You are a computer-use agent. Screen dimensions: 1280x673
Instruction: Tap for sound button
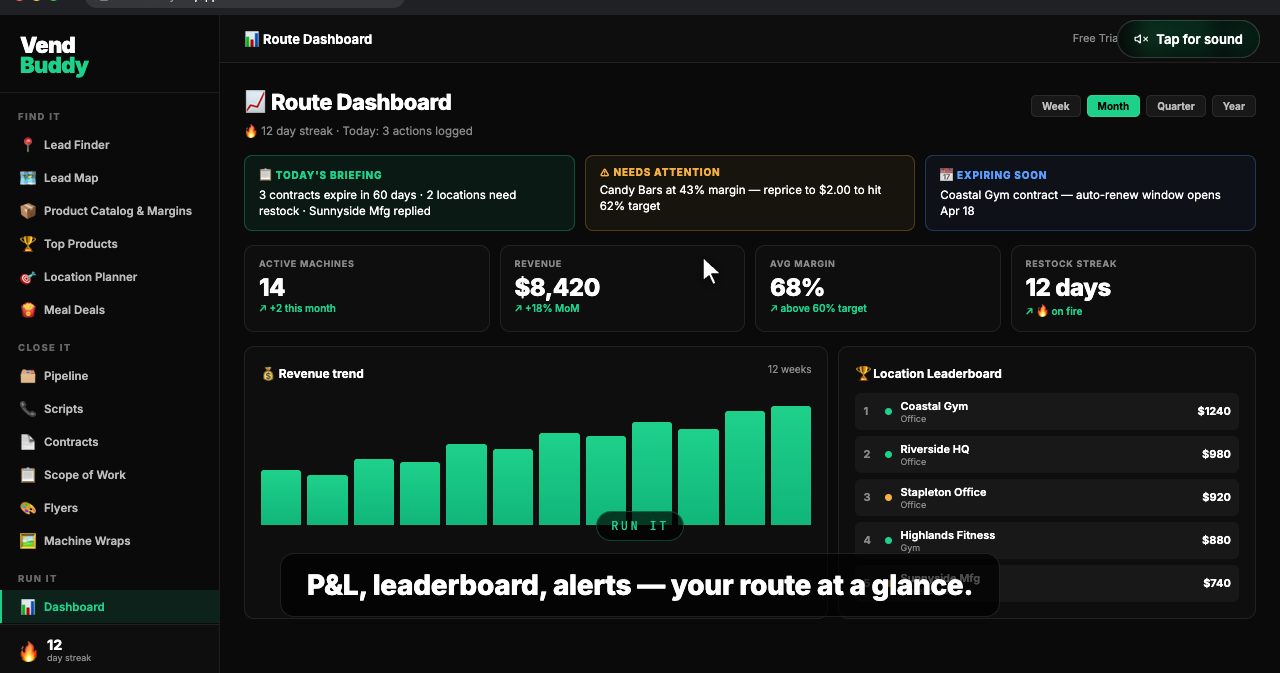pyautogui.click(x=1188, y=39)
